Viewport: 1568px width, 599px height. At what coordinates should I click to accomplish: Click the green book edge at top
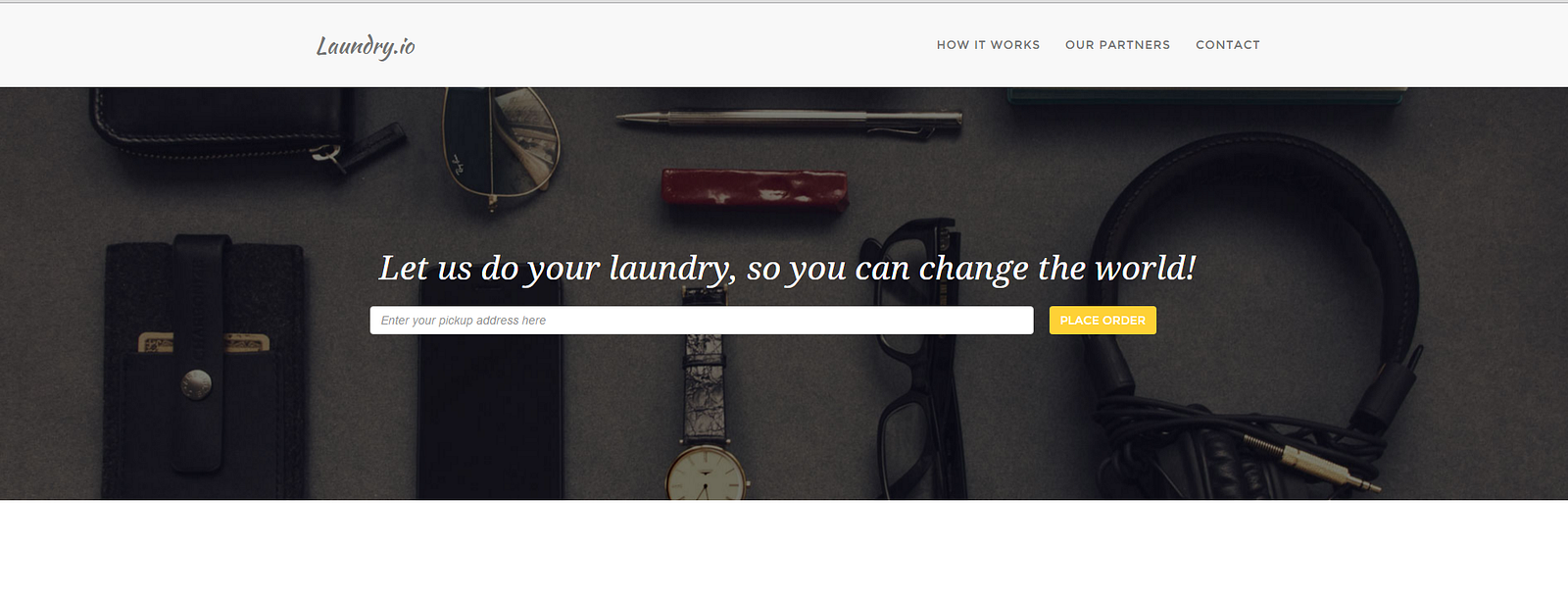point(1207,95)
